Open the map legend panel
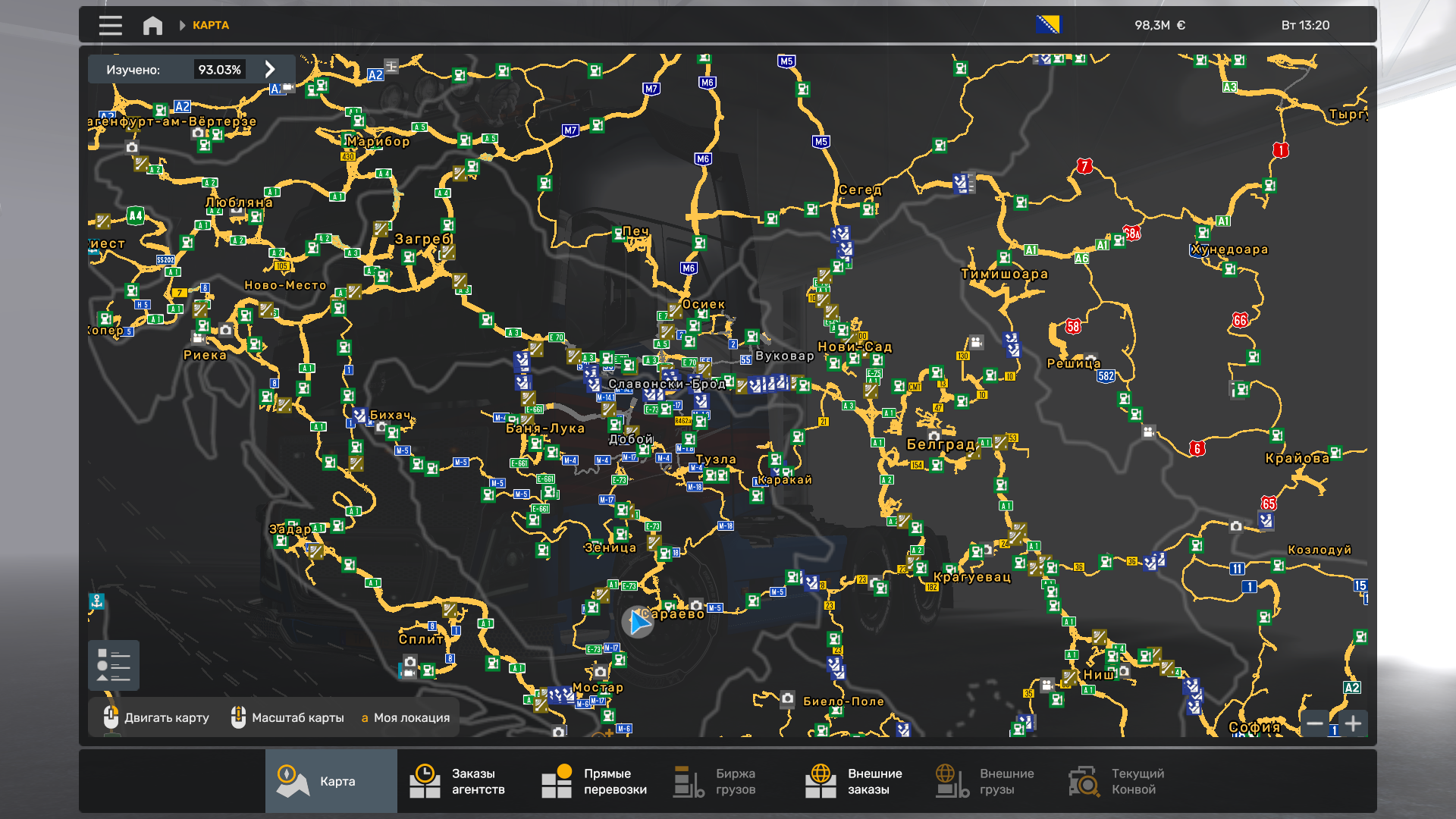 point(113,665)
